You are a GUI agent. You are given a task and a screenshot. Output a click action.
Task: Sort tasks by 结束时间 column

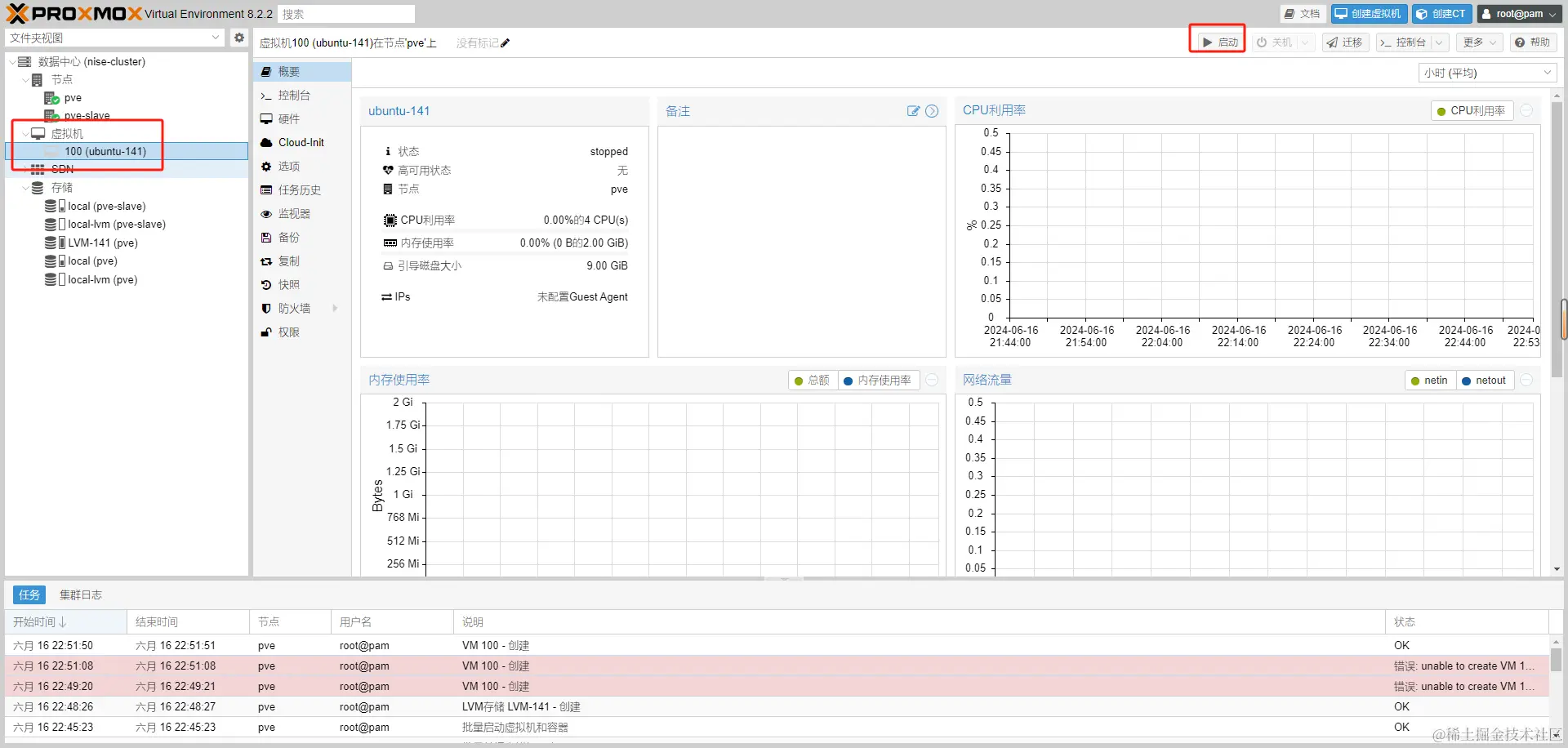click(189, 622)
